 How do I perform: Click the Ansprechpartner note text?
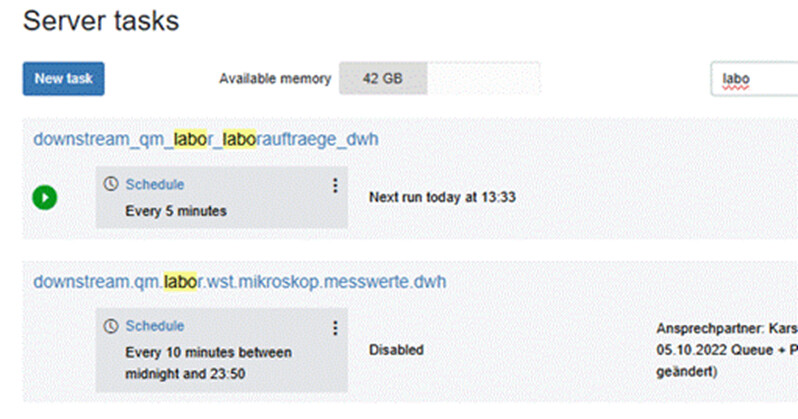[726, 328]
